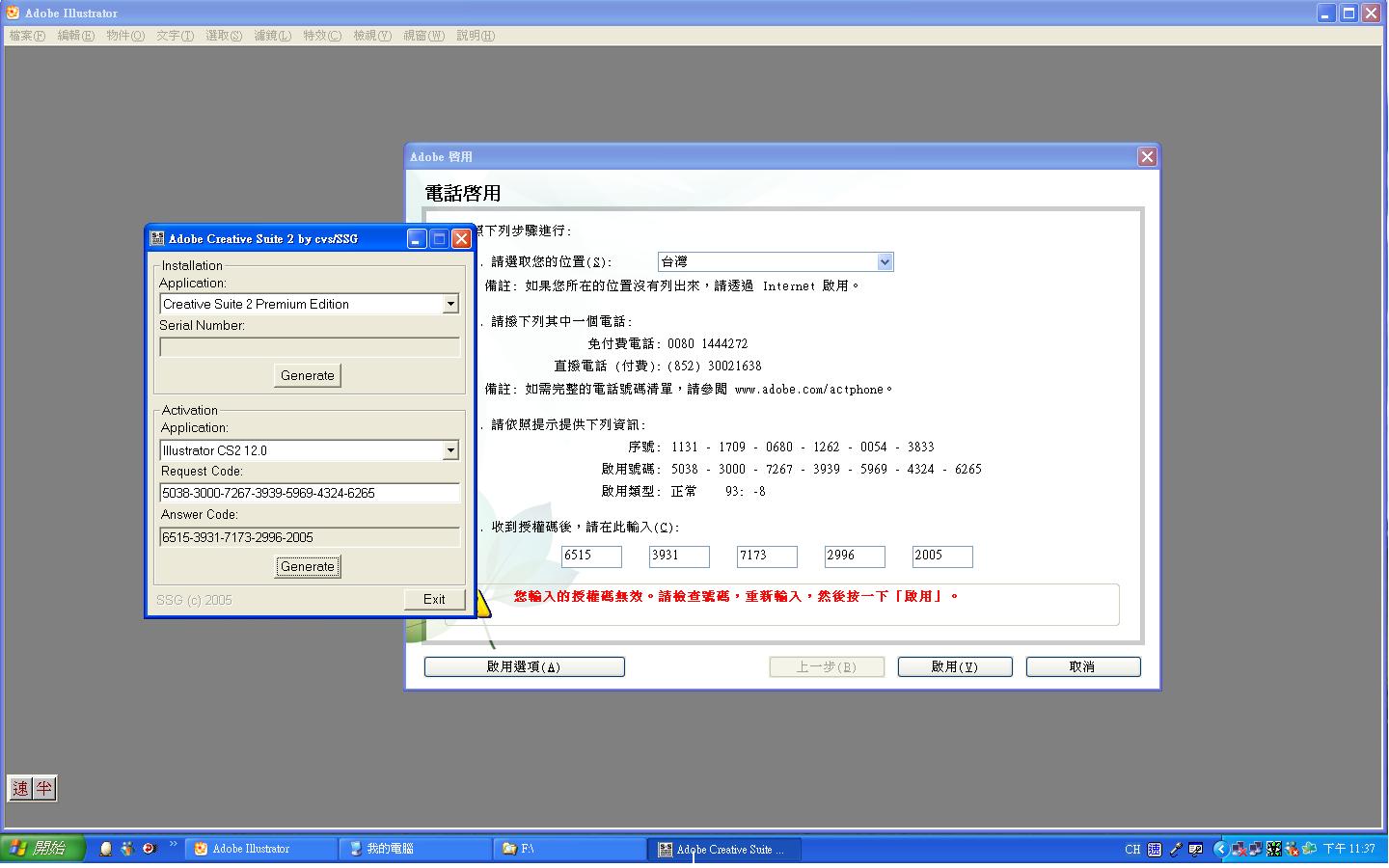Click the red invalid authorization code message
The width and height of the screenshot is (1389, 868).
pos(737,596)
